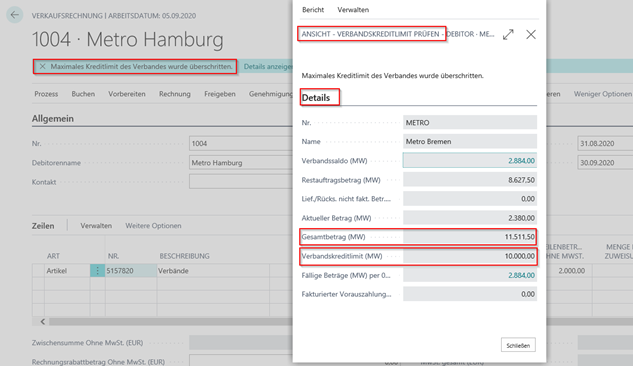The height and width of the screenshot is (366, 633).
Task: Dismiss the credit limit notification X
Action: click(42, 67)
